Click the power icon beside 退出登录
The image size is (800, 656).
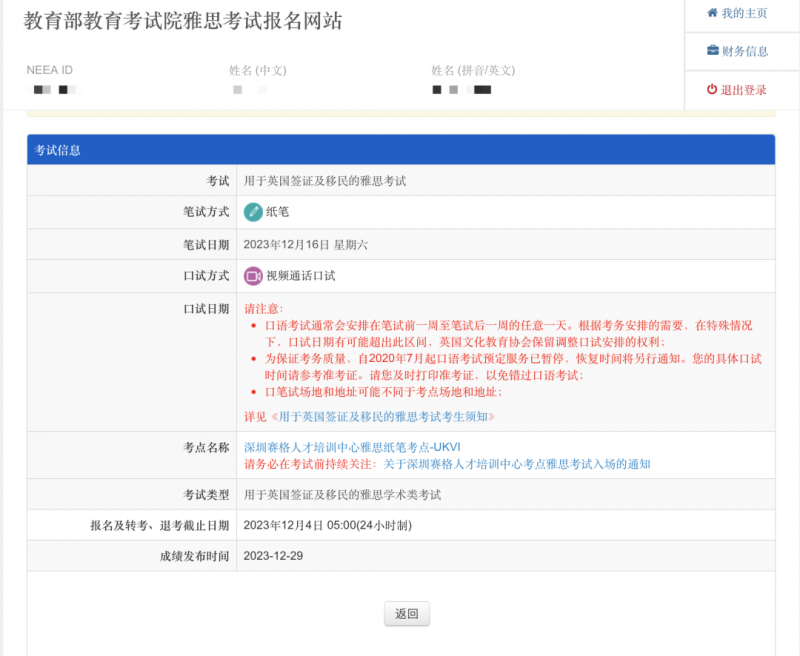coord(712,89)
